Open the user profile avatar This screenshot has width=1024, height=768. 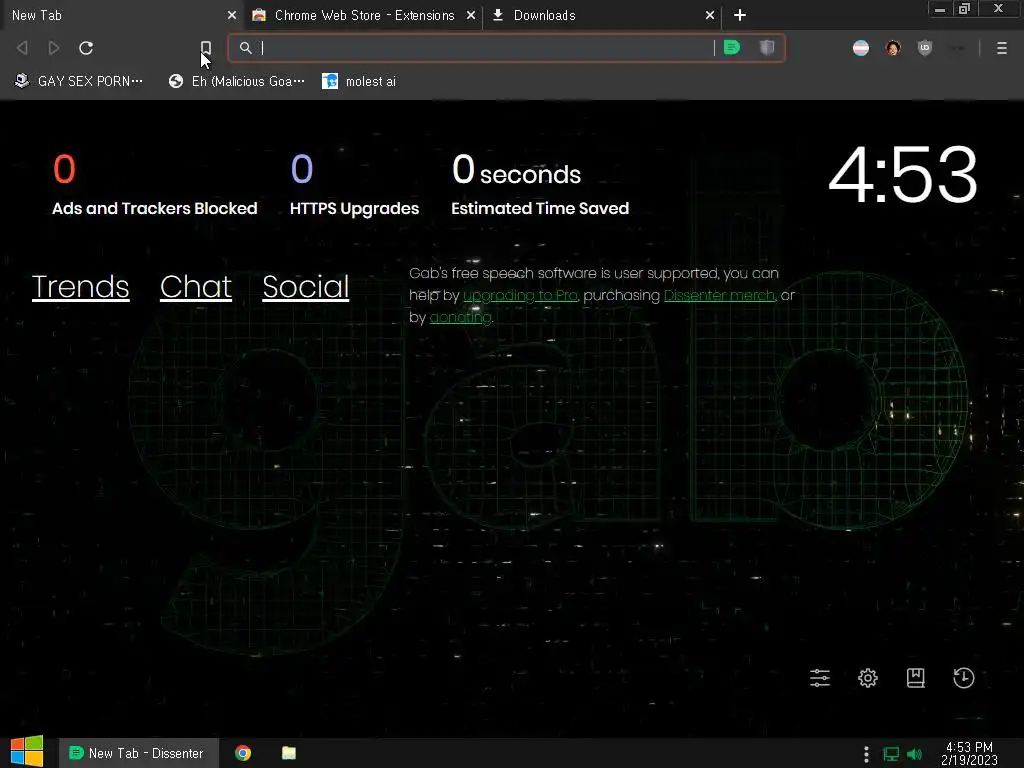[x=893, y=48]
